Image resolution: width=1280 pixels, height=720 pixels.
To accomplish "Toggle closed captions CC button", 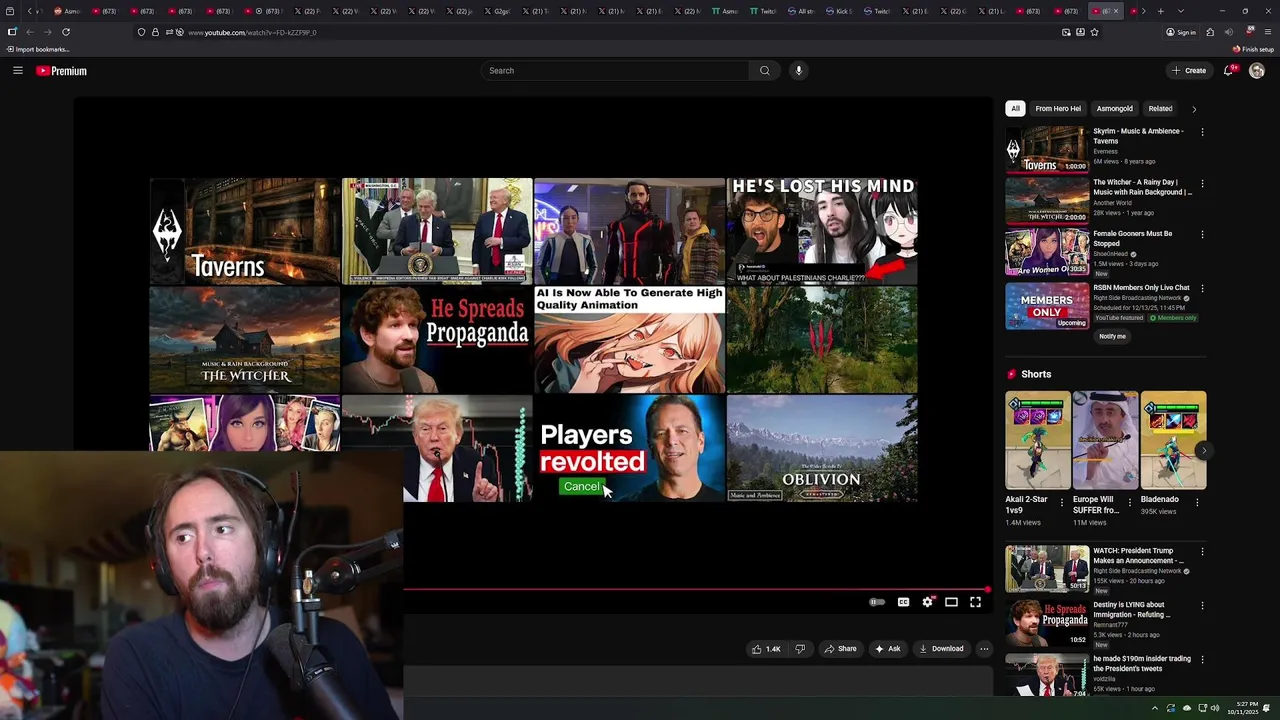I will (903, 602).
